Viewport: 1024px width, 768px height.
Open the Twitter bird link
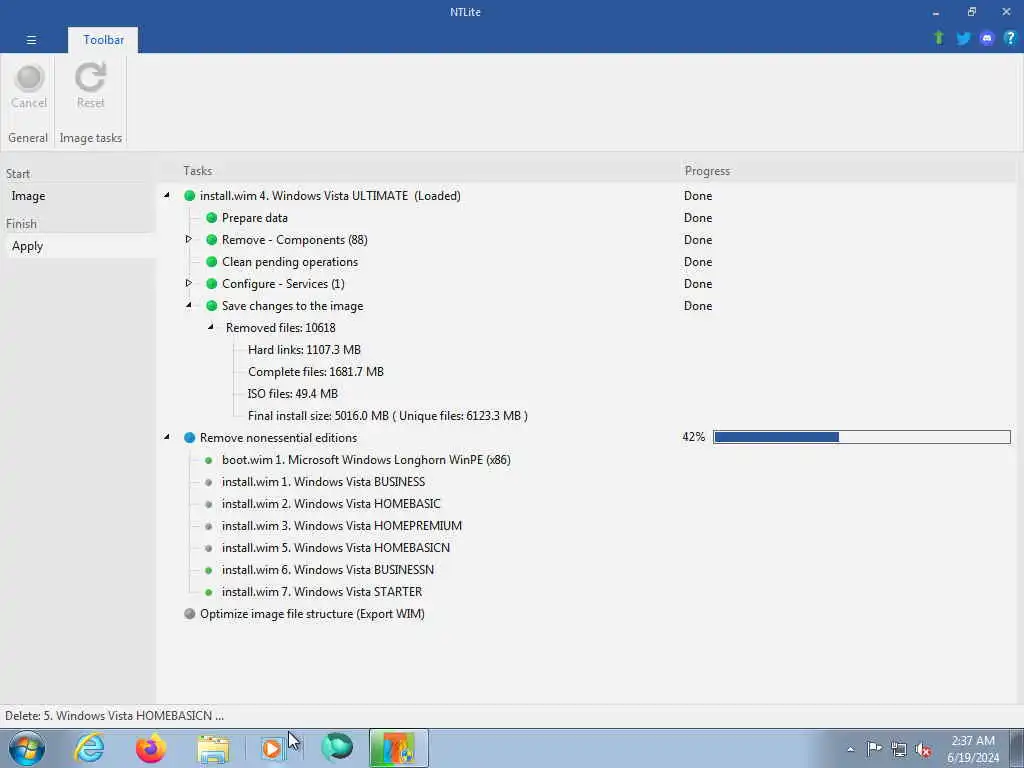963,38
